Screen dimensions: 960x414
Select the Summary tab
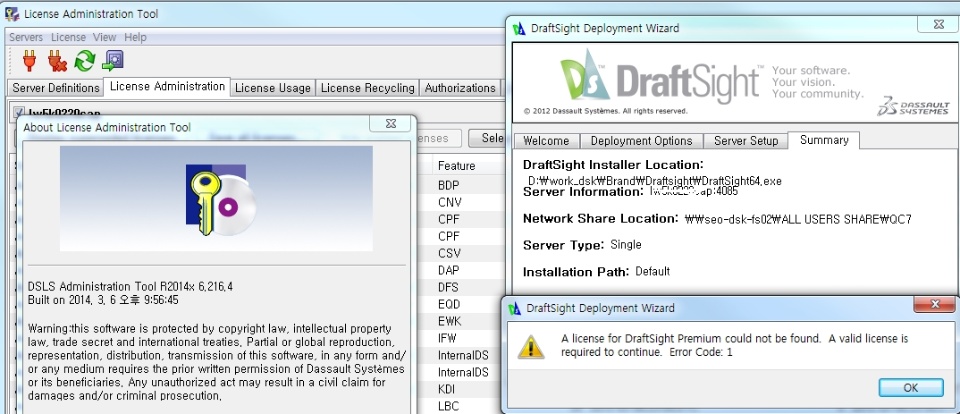tap(824, 140)
